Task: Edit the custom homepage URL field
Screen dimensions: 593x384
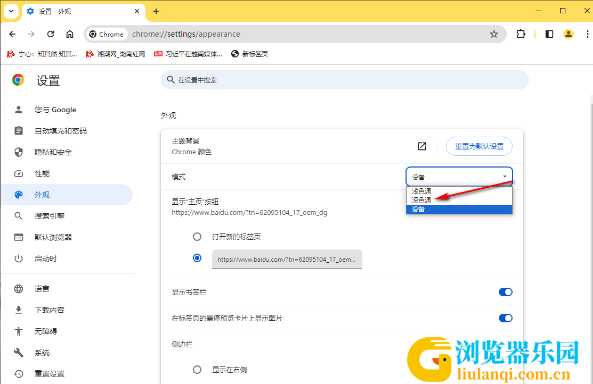Action: tap(287, 259)
